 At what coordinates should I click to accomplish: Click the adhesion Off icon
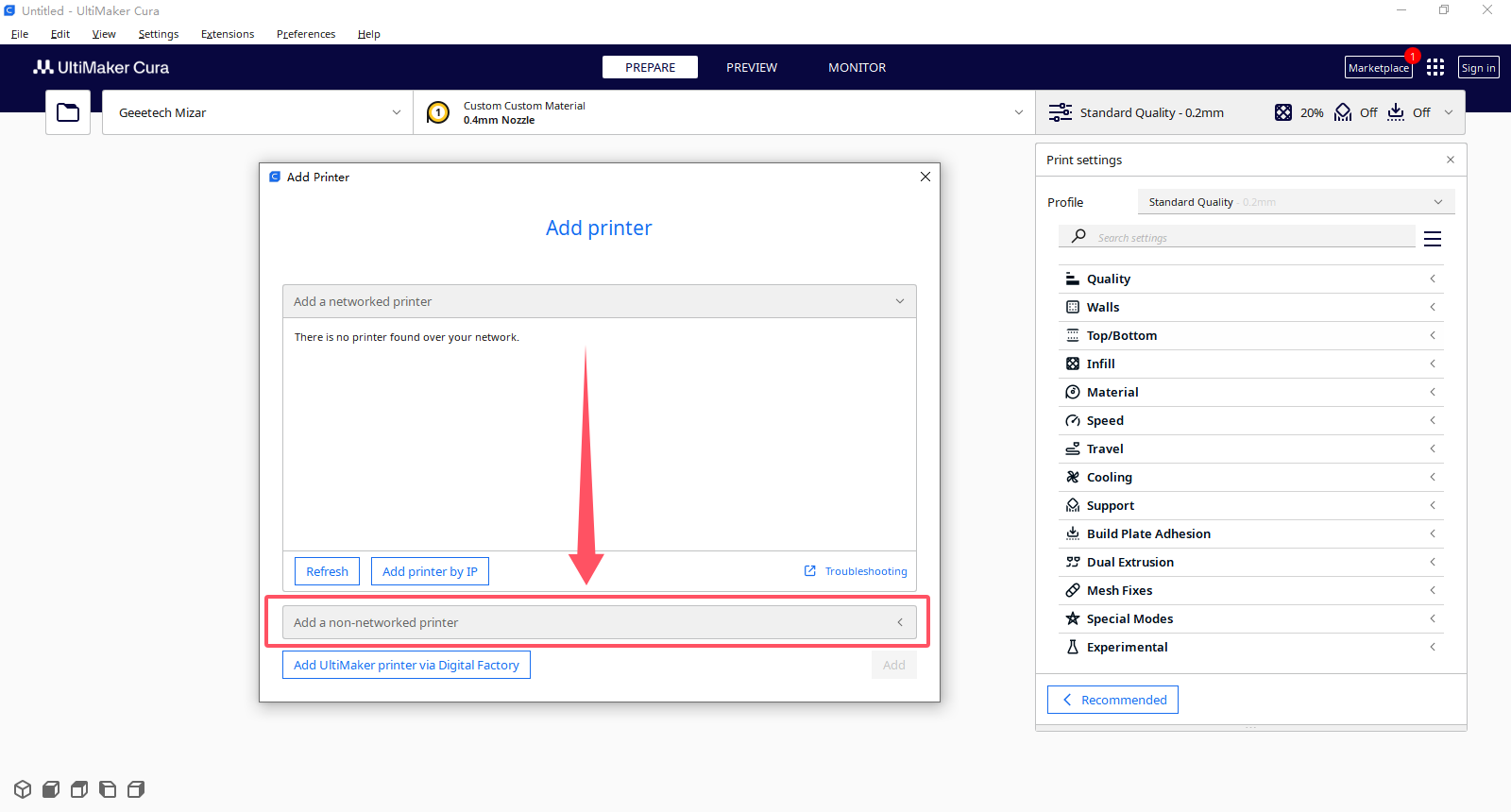(x=1396, y=112)
